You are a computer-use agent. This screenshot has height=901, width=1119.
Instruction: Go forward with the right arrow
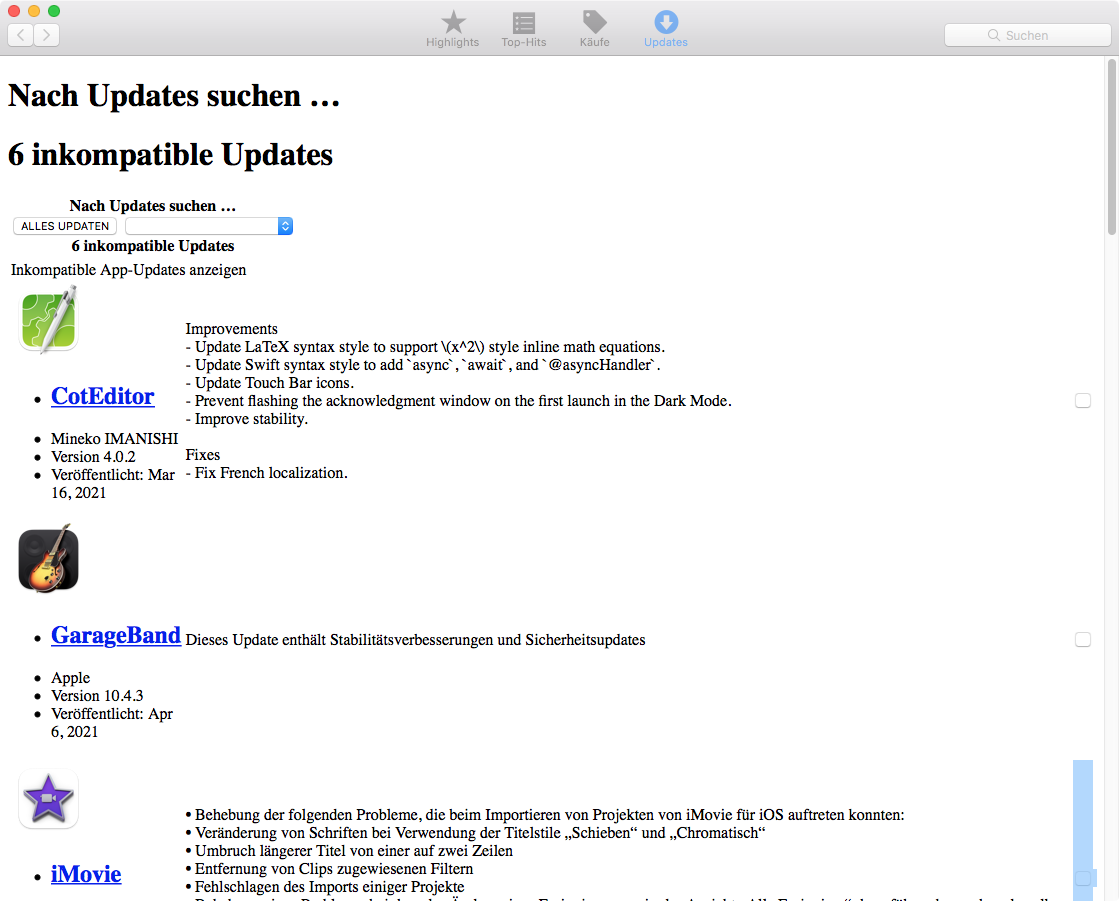coord(46,34)
